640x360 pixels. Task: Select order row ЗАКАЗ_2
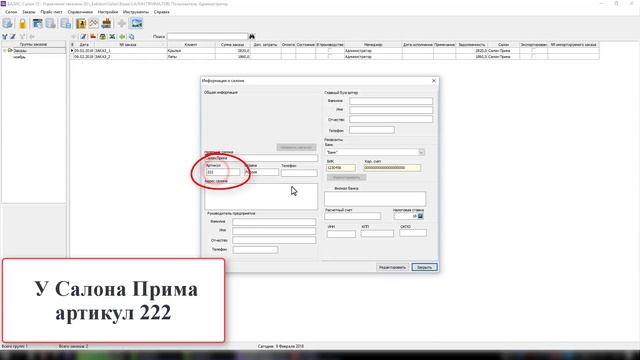point(335,57)
